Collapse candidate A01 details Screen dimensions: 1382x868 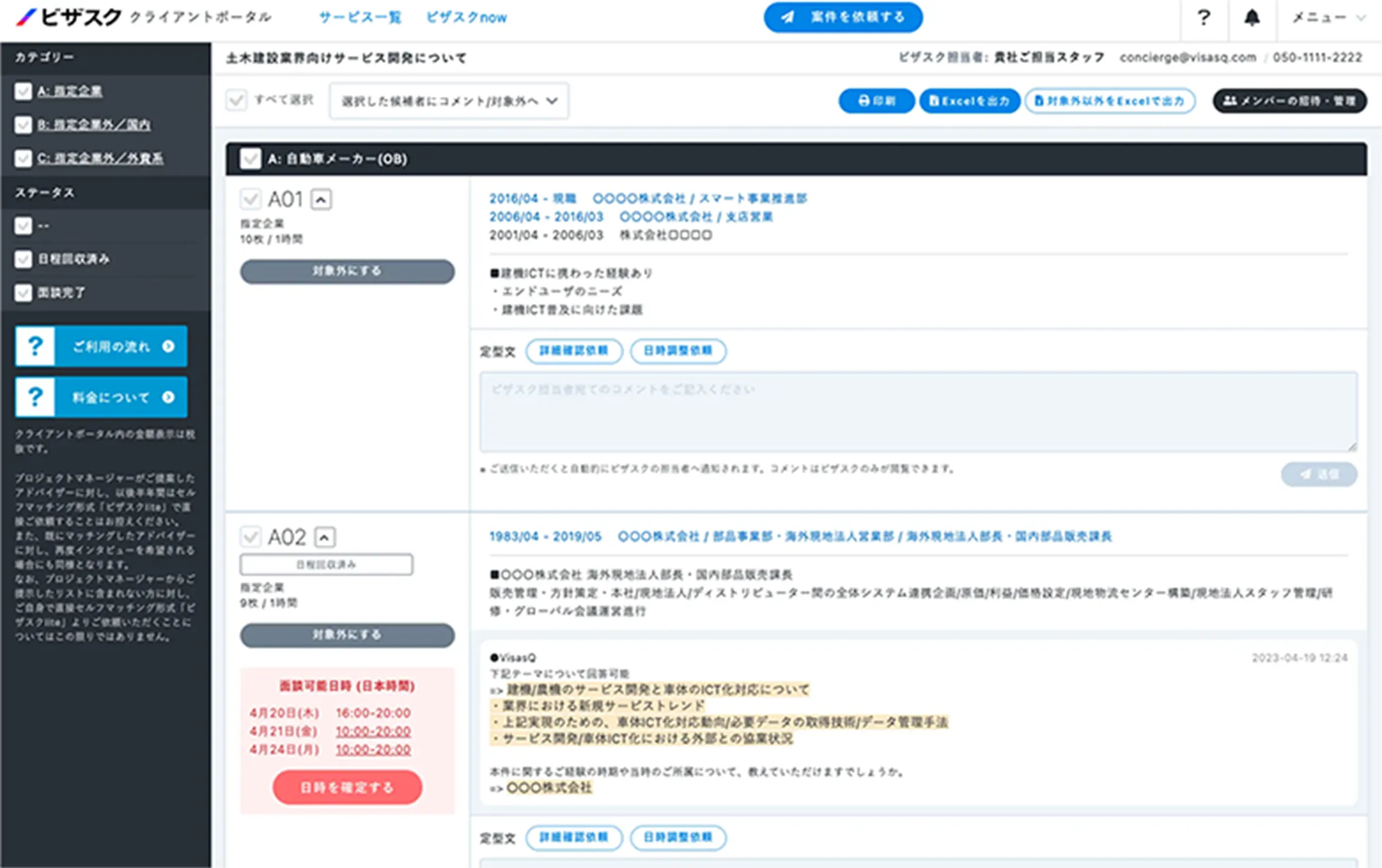click(321, 200)
